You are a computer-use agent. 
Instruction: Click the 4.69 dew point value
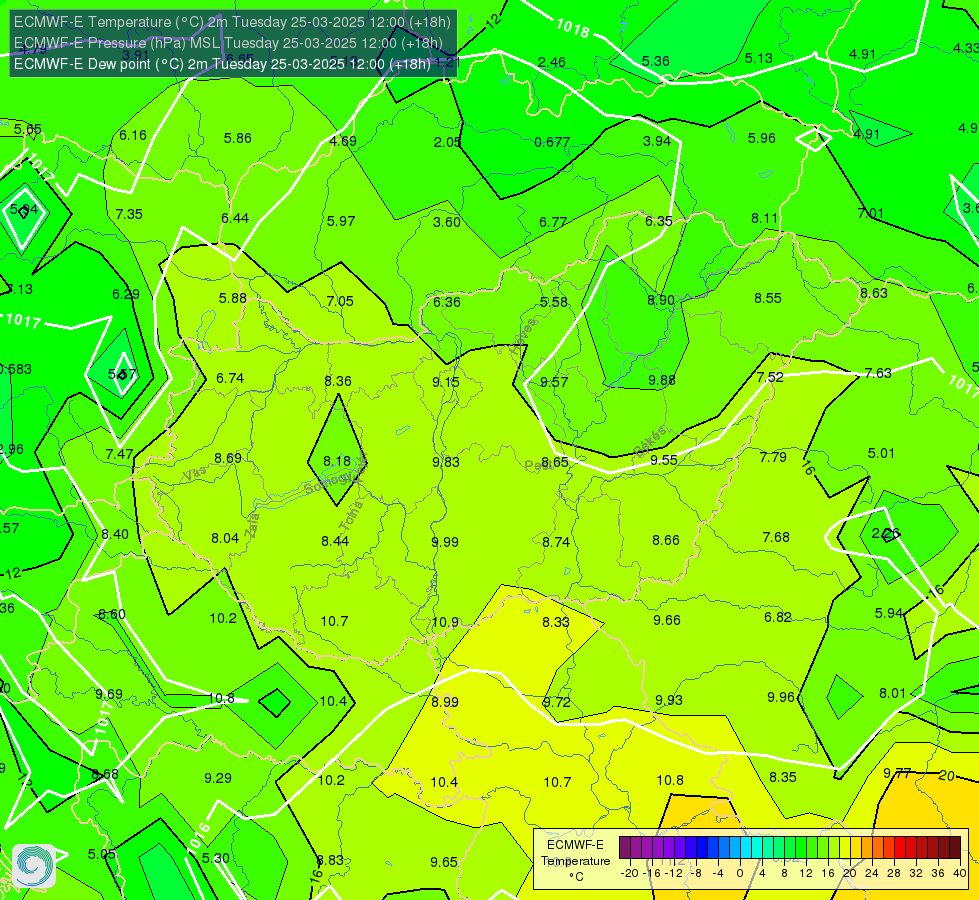coord(343,141)
